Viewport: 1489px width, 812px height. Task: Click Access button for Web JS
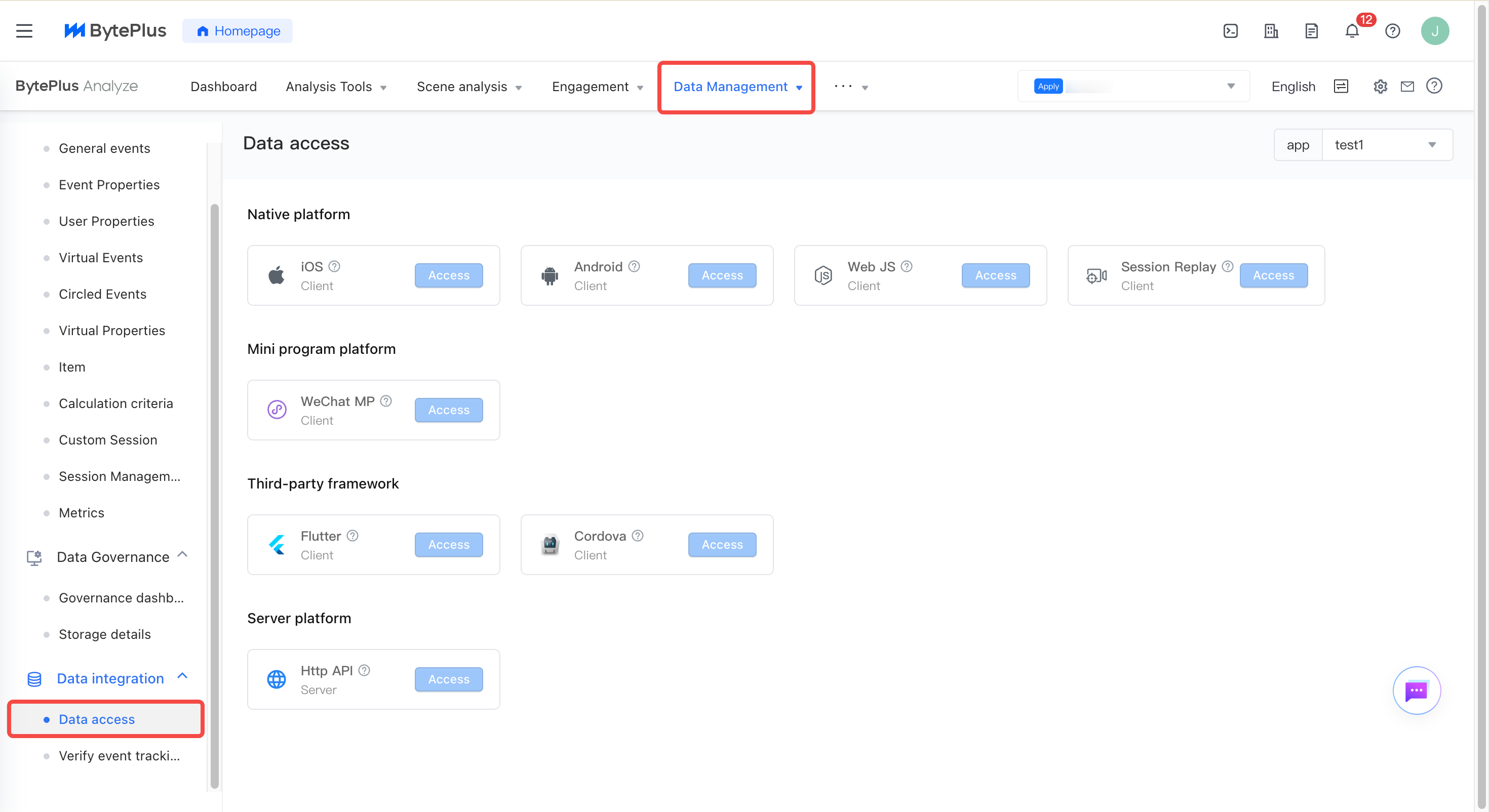click(x=995, y=275)
